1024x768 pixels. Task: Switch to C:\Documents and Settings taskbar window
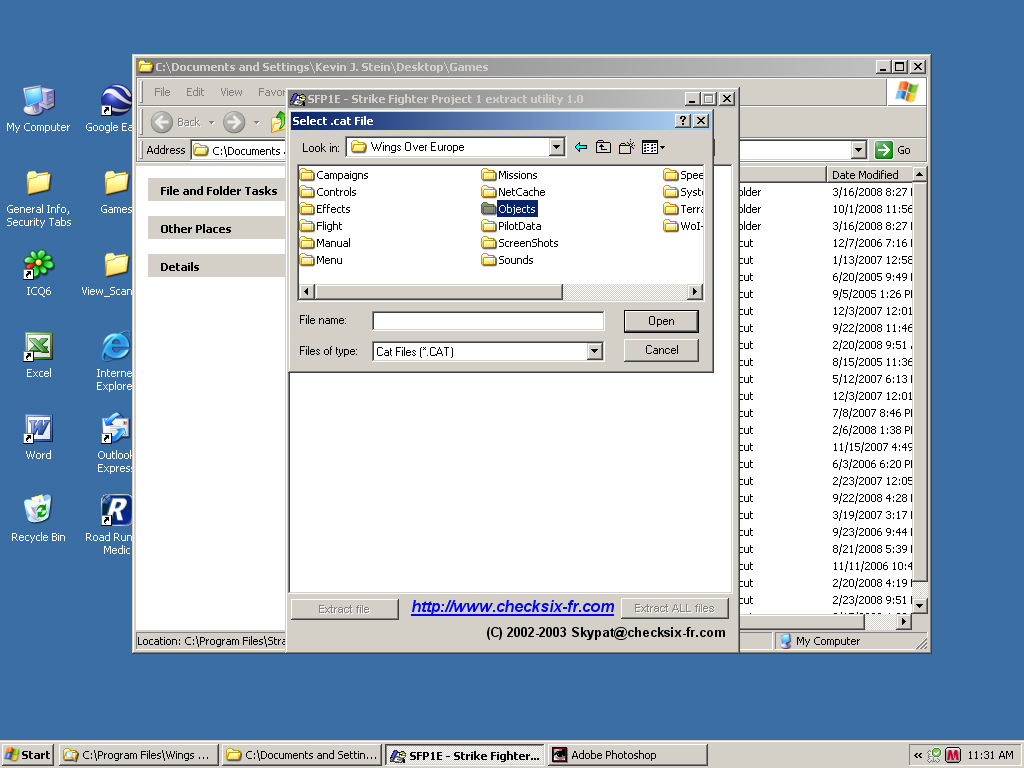tap(302, 755)
